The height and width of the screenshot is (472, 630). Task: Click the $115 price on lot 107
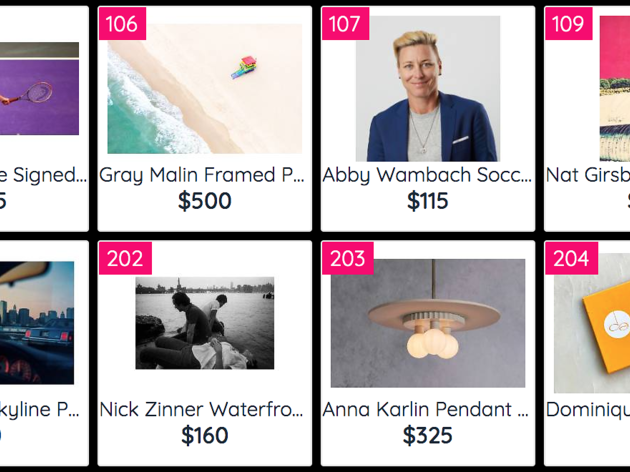428,201
